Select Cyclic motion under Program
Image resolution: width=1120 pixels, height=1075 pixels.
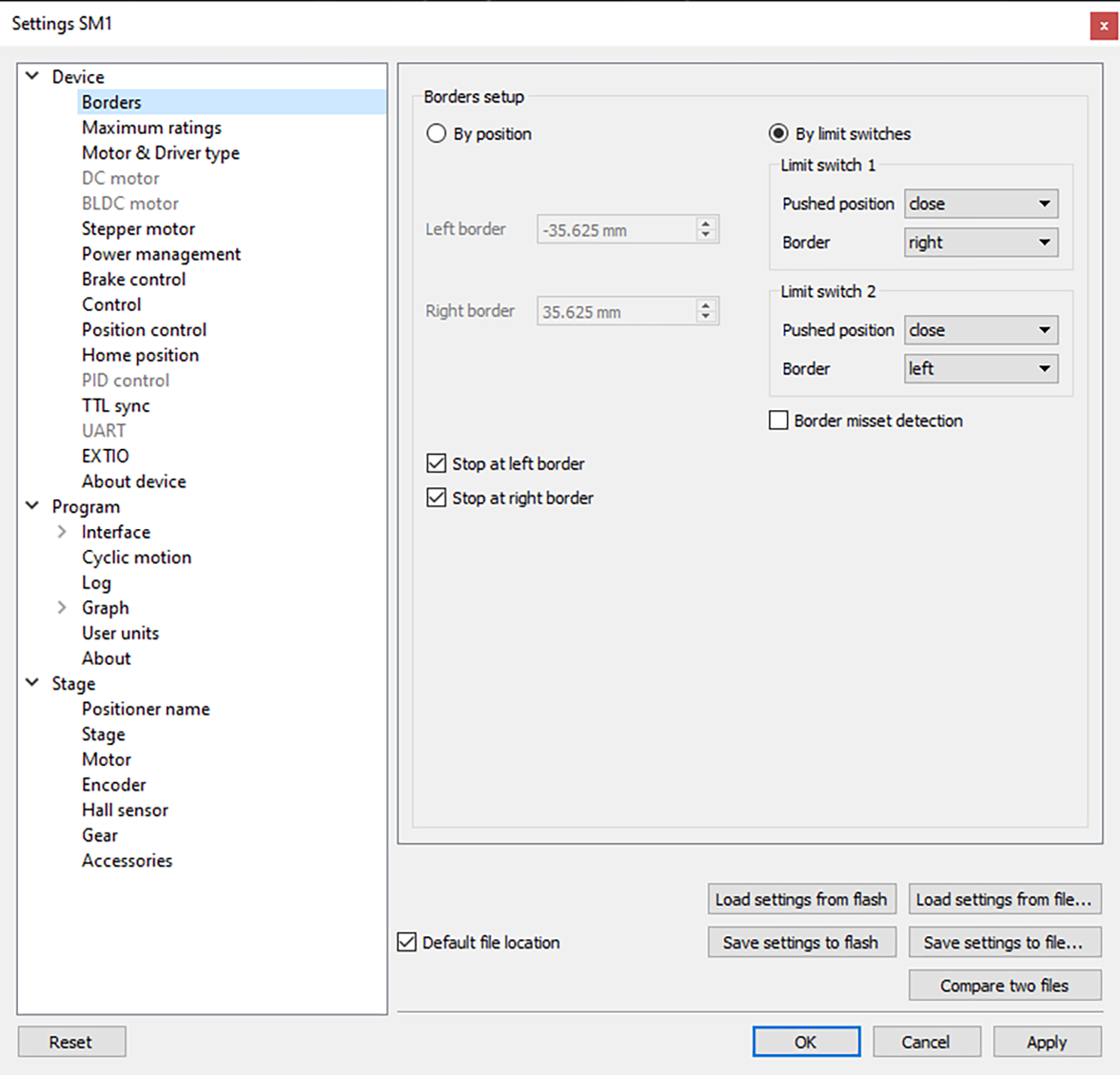136,557
